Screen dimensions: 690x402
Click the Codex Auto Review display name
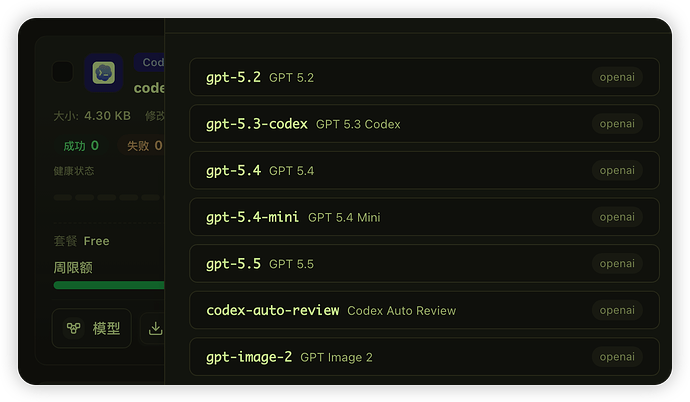(401, 311)
